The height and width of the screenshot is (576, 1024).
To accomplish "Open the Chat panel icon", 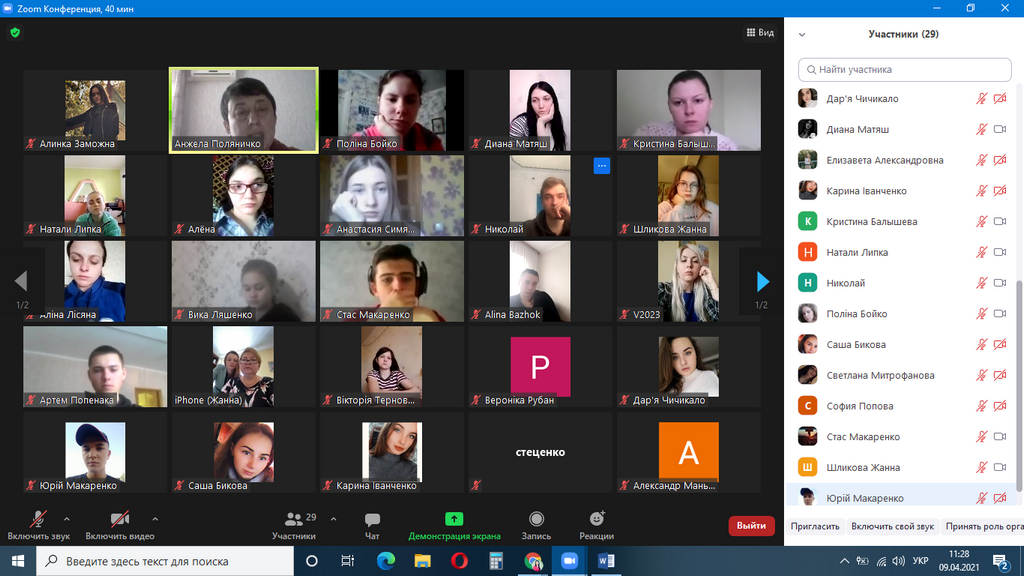I will click(x=372, y=520).
